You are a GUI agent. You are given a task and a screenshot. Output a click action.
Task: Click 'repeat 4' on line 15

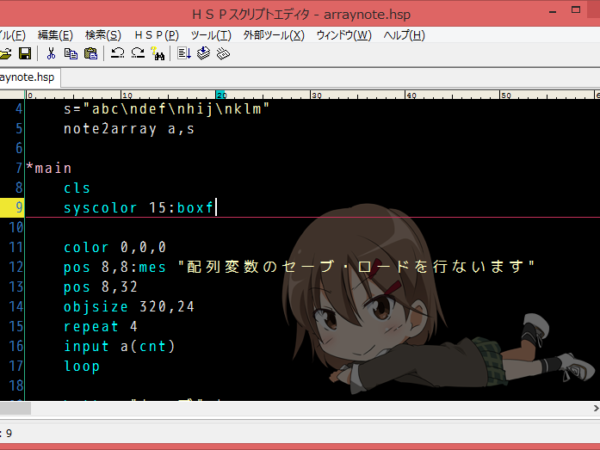point(100,326)
